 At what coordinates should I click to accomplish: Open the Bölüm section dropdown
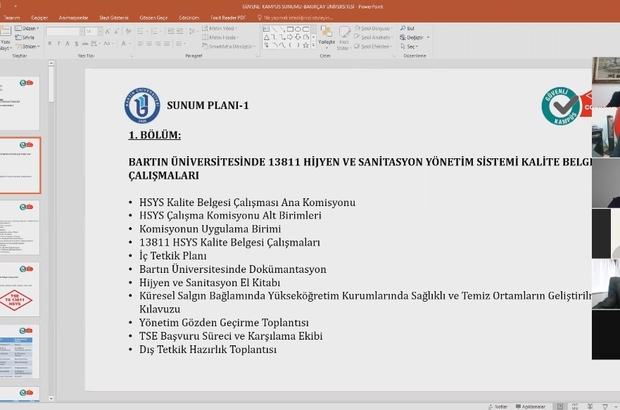click(27, 47)
